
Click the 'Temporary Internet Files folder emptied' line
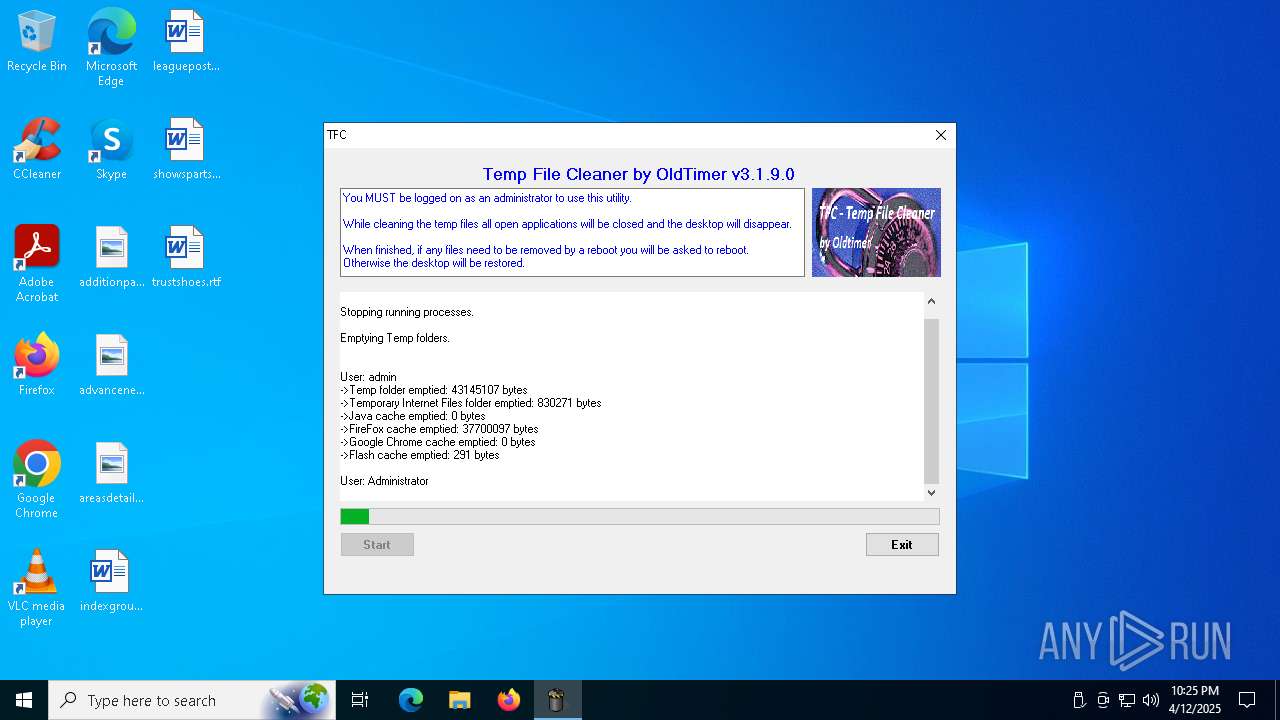[471, 403]
